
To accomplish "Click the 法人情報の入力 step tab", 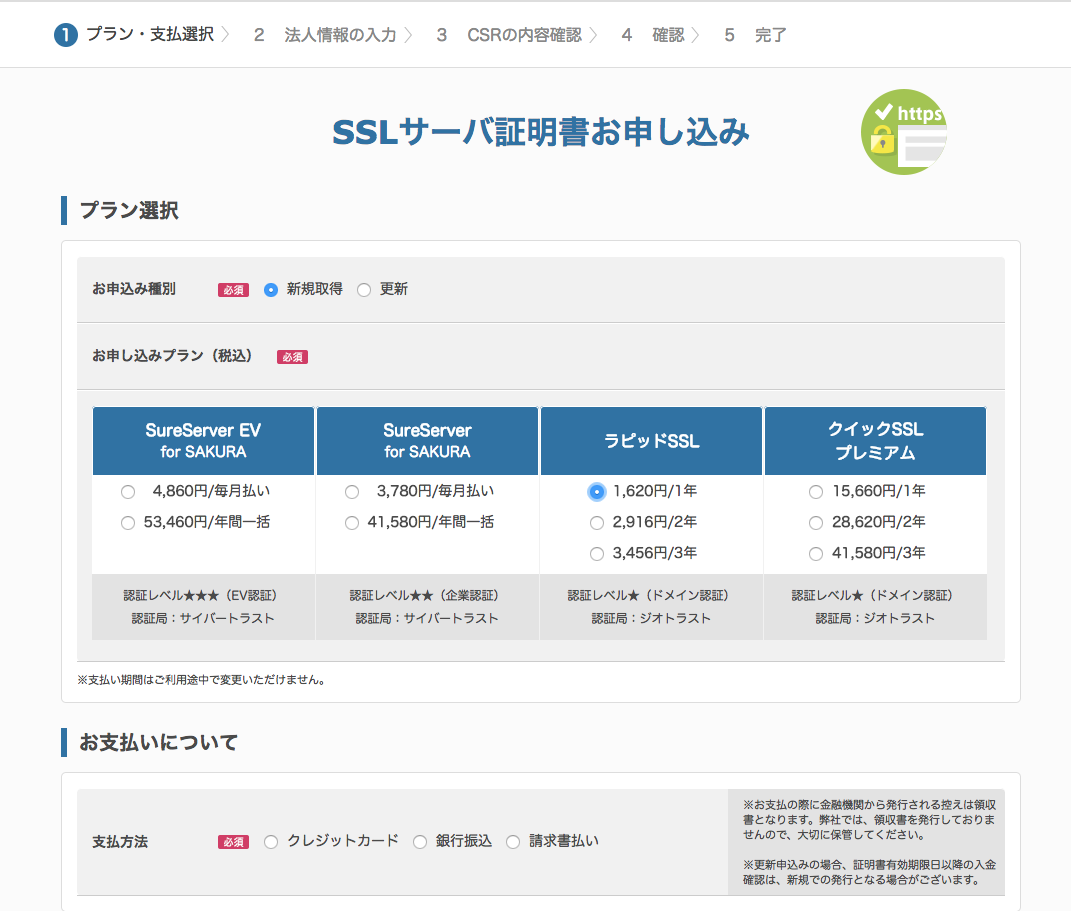I will (x=340, y=35).
